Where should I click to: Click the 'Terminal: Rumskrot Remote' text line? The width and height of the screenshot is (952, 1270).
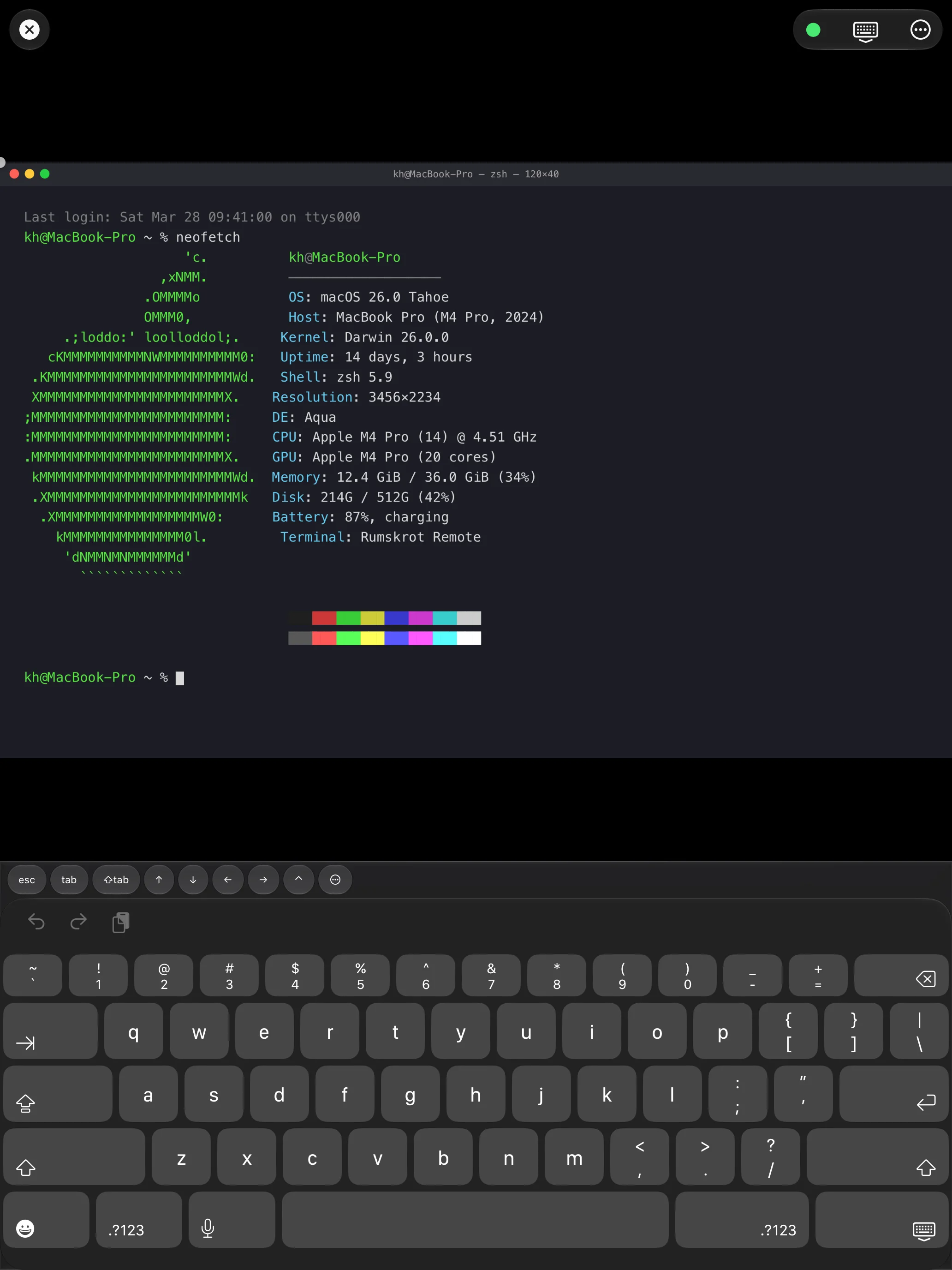pyautogui.click(x=381, y=537)
